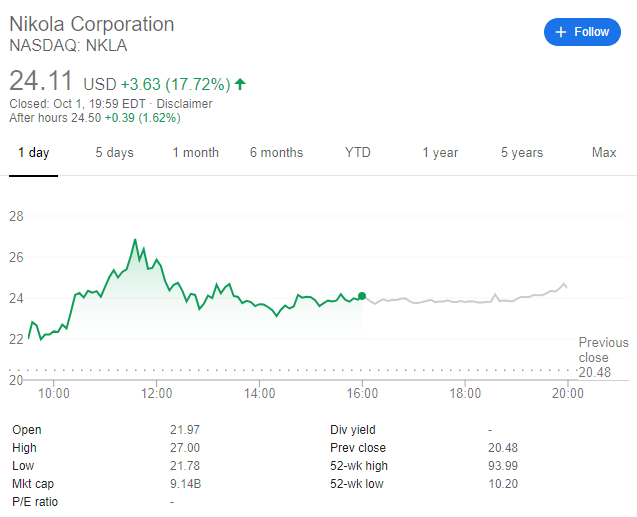
Task: Click the 52-wk high value 93.99
Action: (x=503, y=466)
